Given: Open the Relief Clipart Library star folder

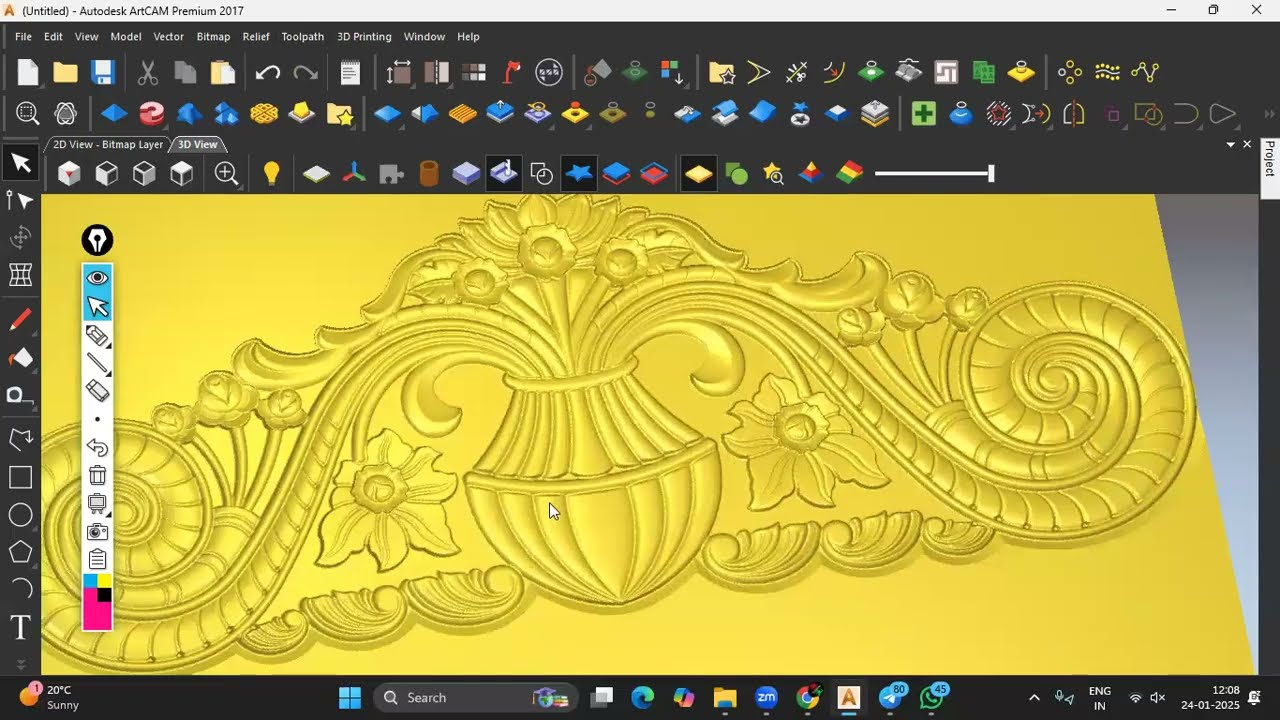Looking at the screenshot, I should click(x=339, y=114).
